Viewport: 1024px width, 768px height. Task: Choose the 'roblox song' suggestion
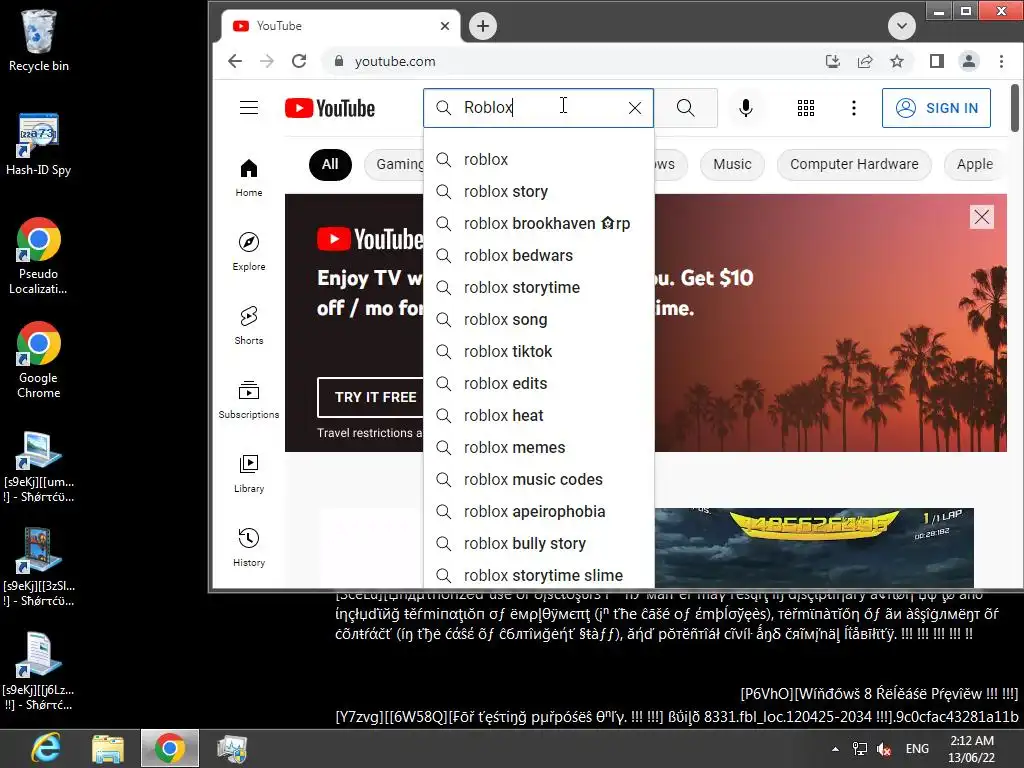pos(539,319)
